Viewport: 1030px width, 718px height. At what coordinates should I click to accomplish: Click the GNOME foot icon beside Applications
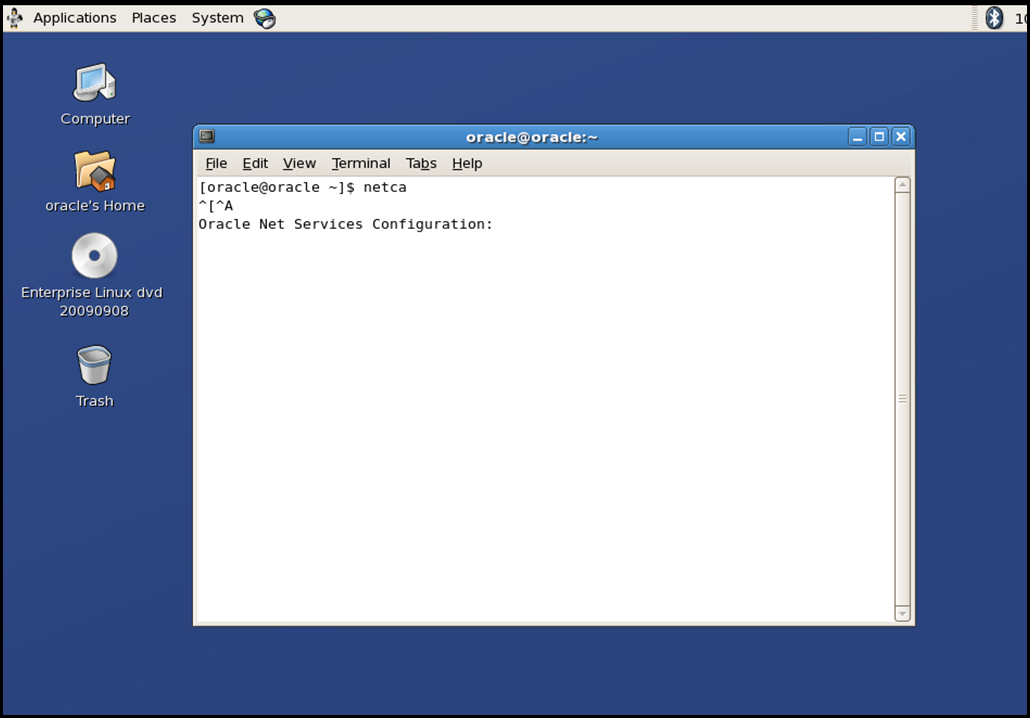pyautogui.click(x=14, y=18)
